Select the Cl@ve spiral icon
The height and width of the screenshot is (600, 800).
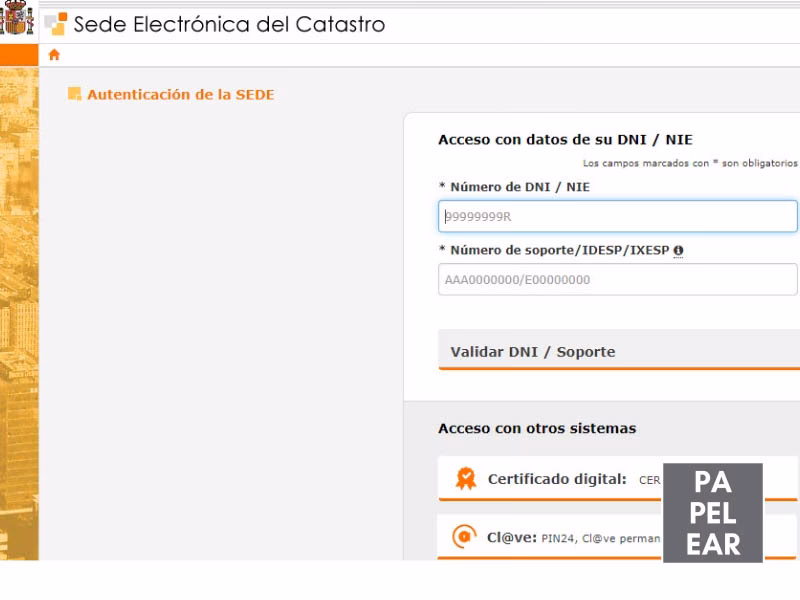(x=463, y=536)
